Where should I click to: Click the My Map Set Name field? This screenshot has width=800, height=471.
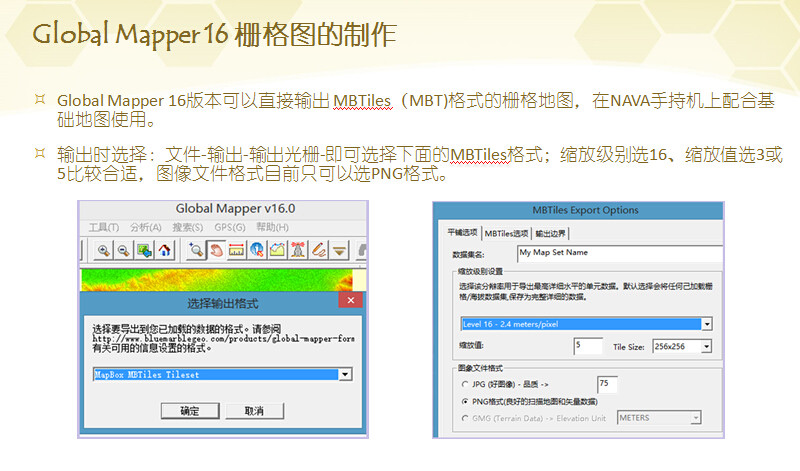[x=620, y=254]
